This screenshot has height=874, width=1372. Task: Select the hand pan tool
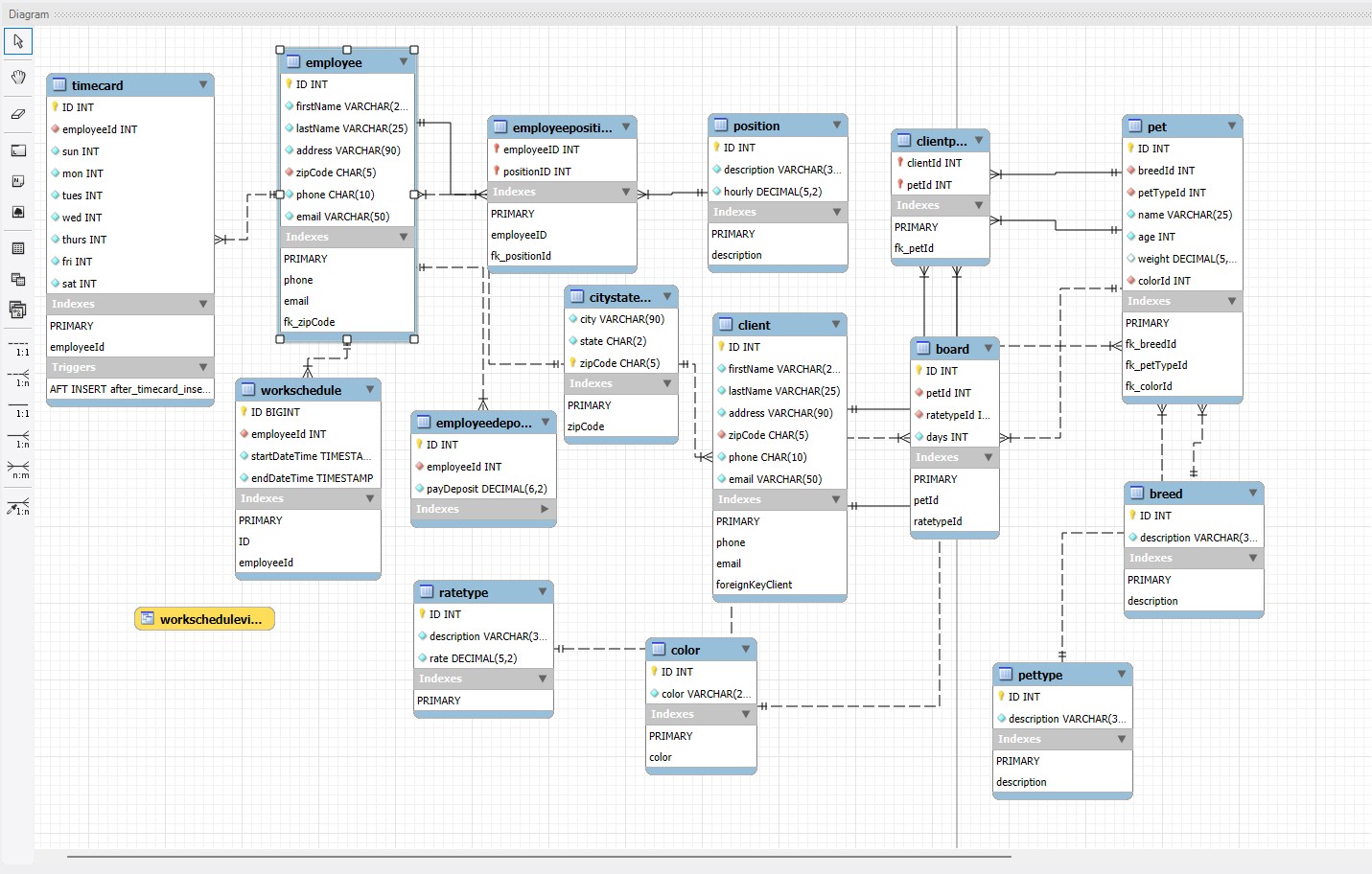[x=17, y=78]
